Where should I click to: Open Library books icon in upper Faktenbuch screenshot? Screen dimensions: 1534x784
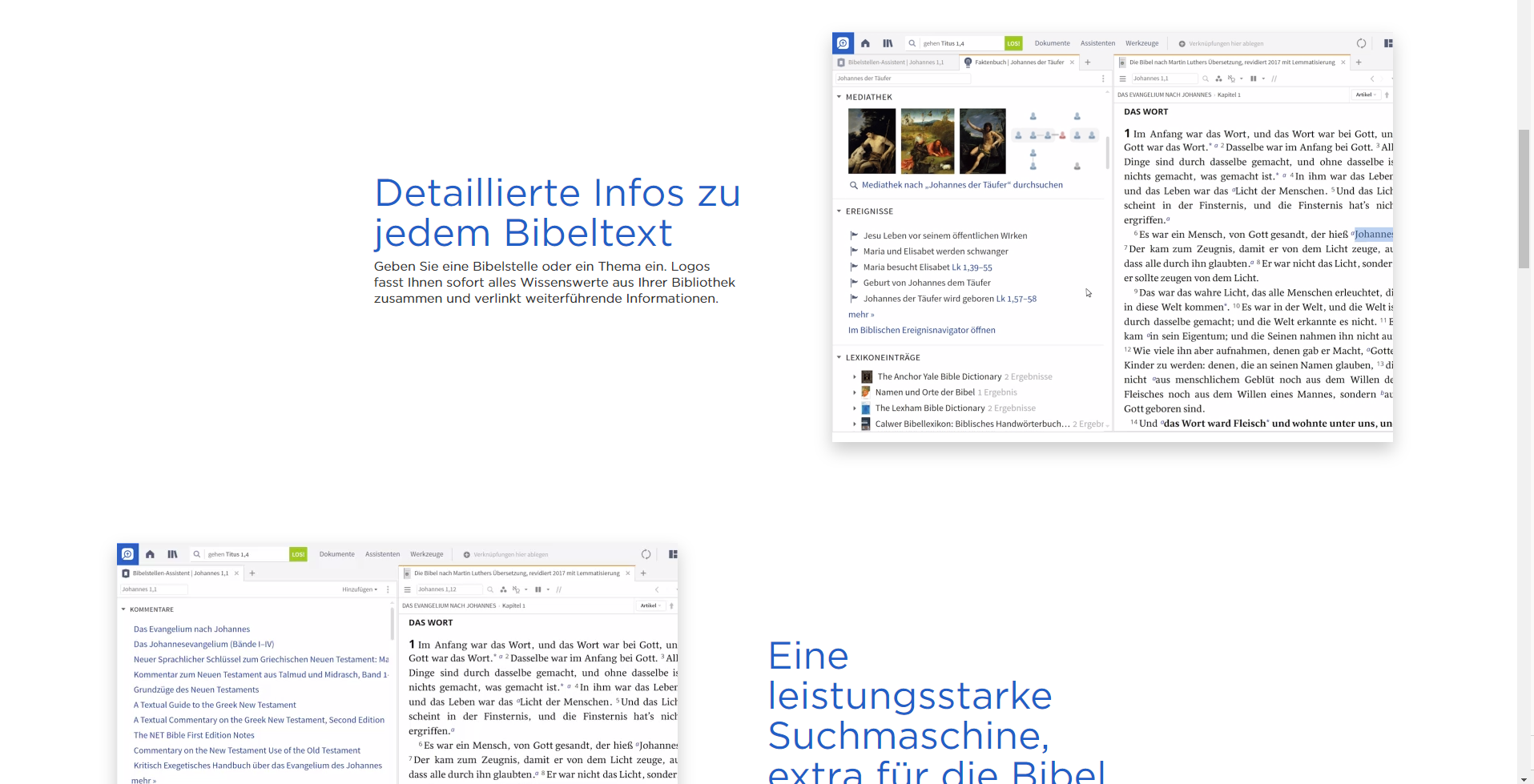coord(888,43)
